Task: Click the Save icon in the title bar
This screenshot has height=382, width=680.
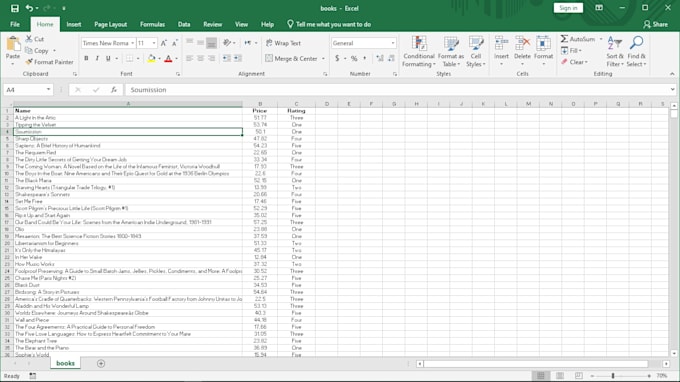Action: pos(14,8)
